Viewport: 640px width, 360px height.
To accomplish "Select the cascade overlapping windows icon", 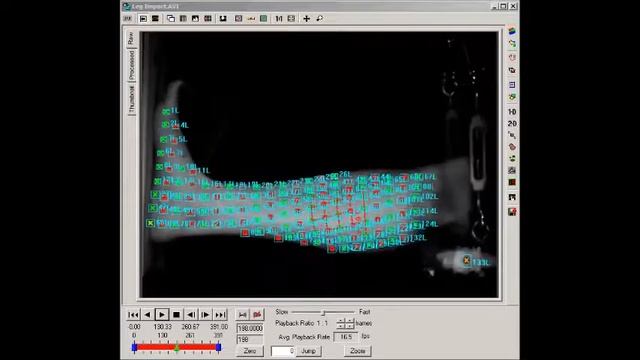I will [171, 19].
